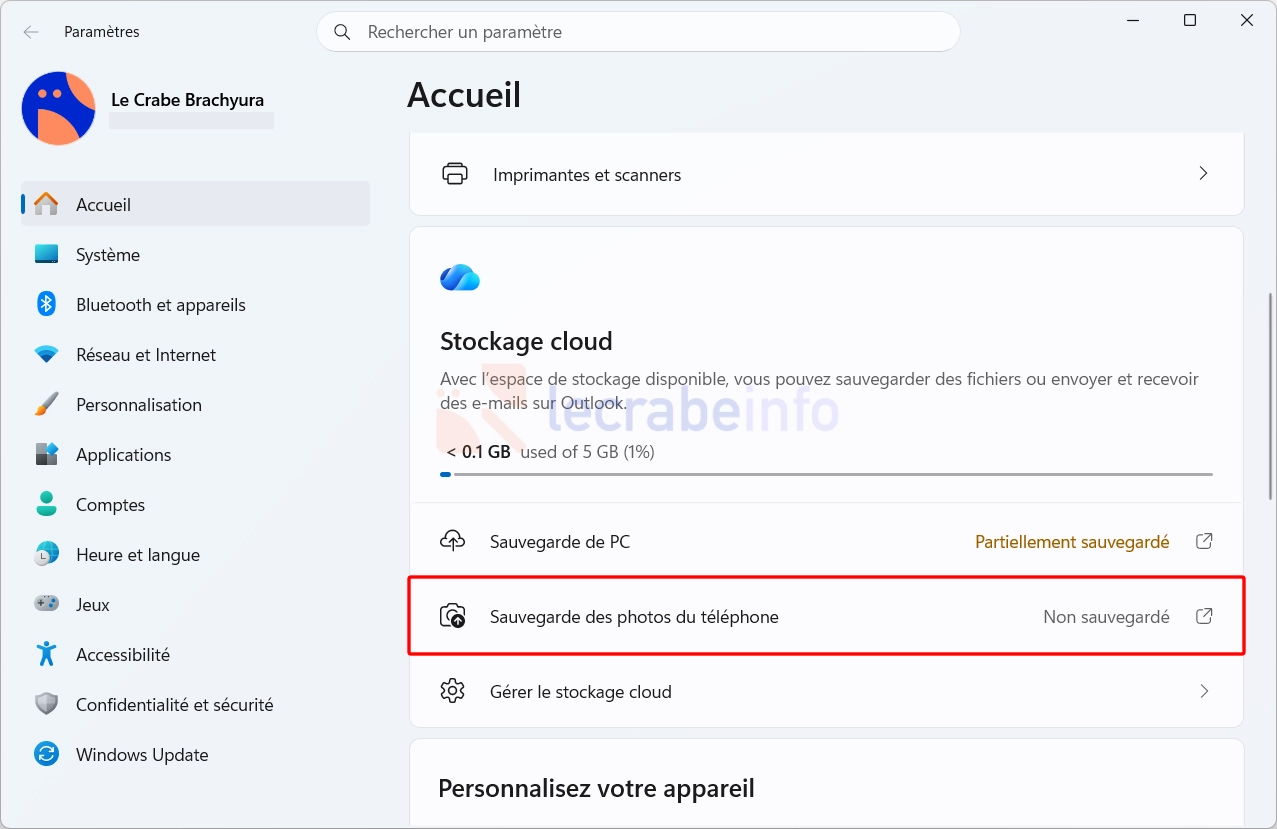The height and width of the screenshot is (829, 1277).
Task: Click the Gérer le stockage cloud gear icon
Action: [453, 691]
